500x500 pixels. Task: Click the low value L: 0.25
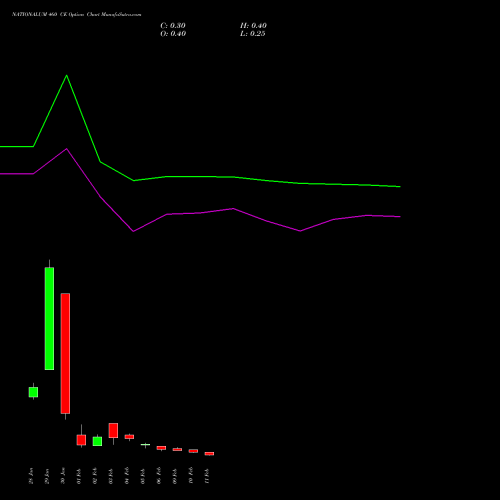[x=253, y=34]
